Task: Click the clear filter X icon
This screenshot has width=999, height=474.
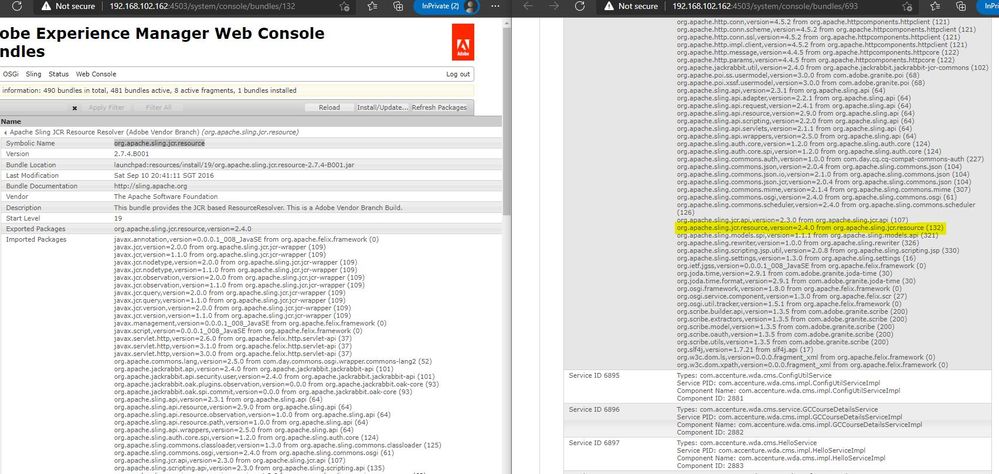Action: pyautogui.click(x=75, y=106)
